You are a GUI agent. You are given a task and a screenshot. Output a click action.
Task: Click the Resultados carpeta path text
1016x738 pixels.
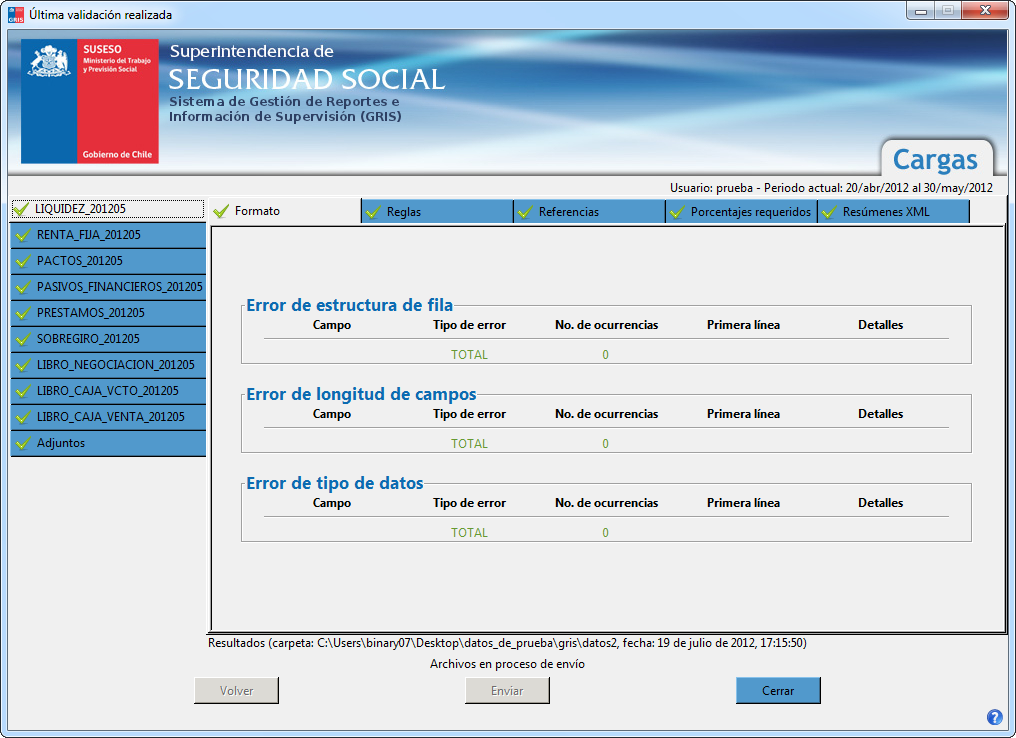(507, 643)
